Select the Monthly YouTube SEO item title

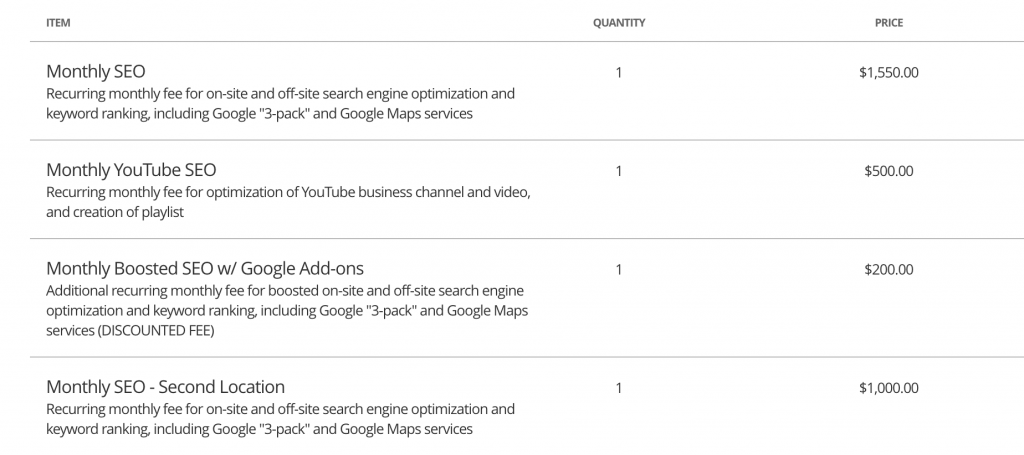point(131,170)
